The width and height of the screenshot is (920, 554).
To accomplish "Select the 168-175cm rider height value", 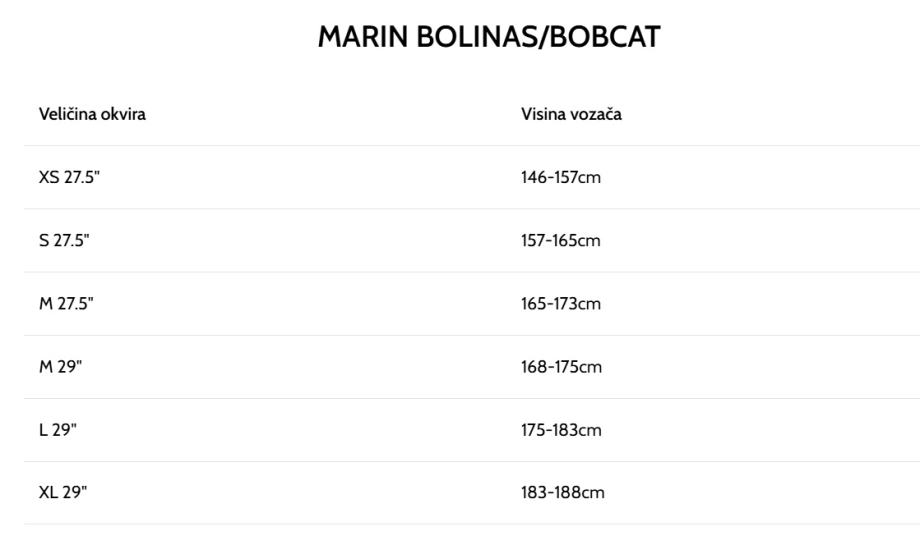I will pyautogui.click(x=562, y=366).
